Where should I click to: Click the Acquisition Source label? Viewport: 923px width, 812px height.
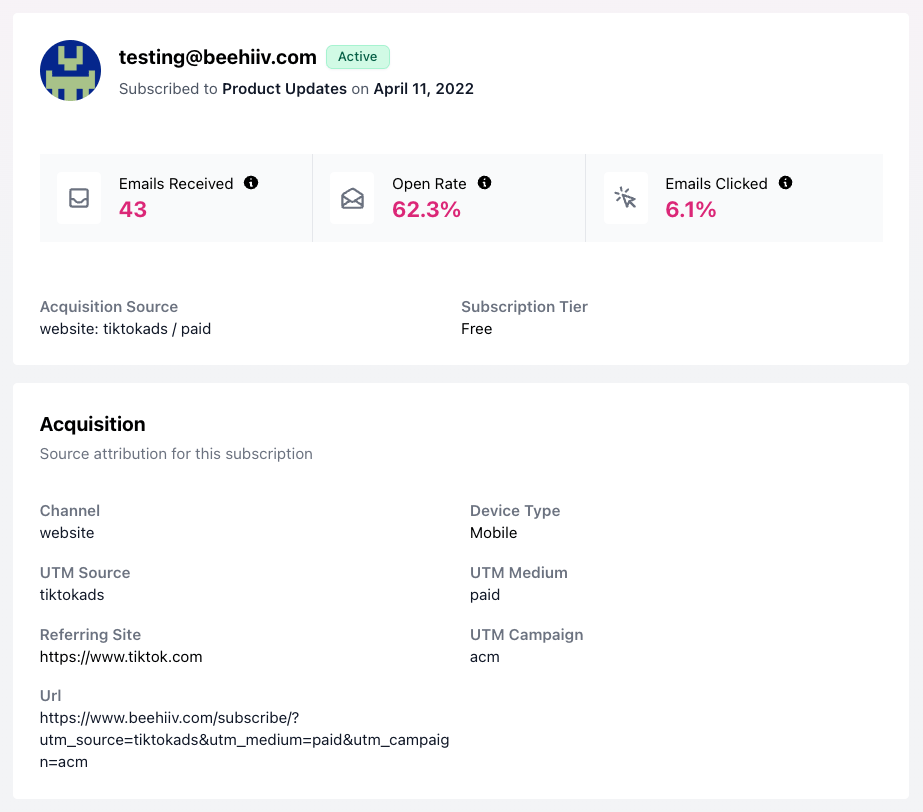[x=109, y=307]
